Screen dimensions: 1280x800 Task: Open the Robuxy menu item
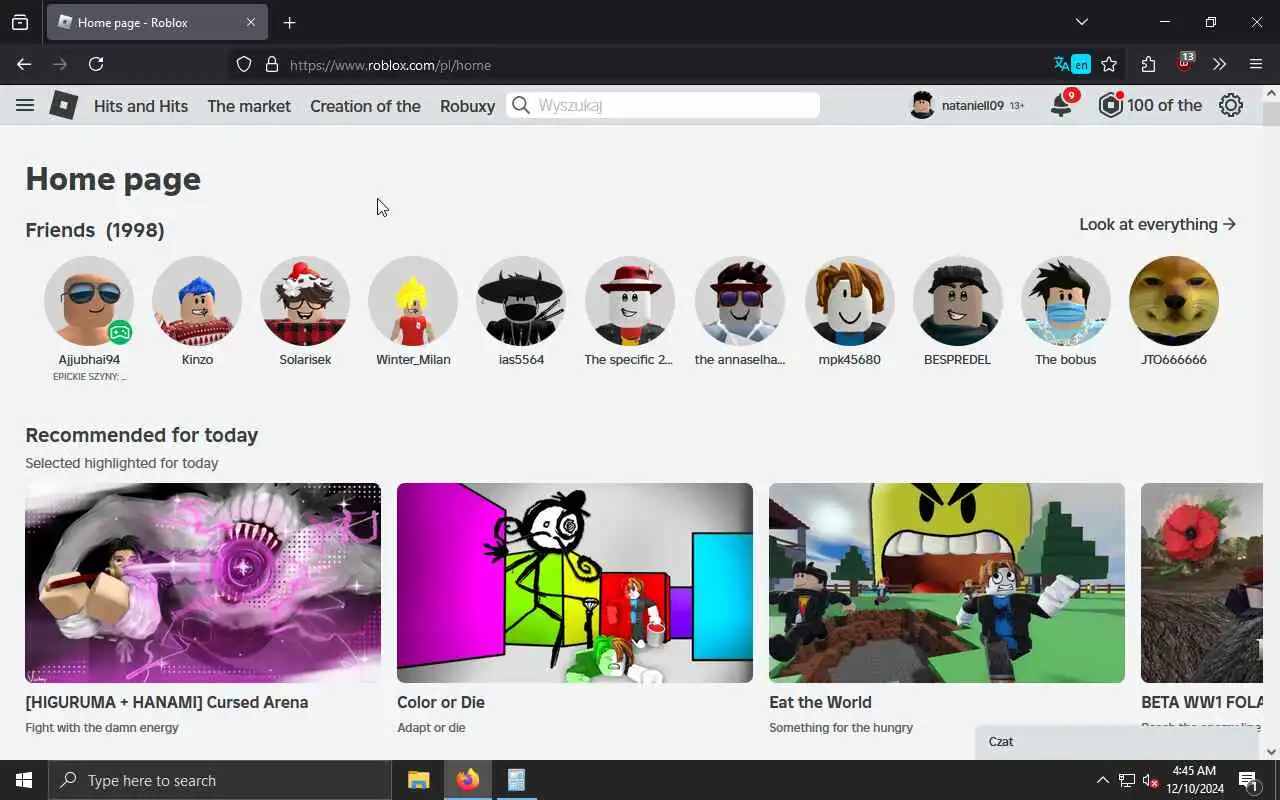[467, 106]
